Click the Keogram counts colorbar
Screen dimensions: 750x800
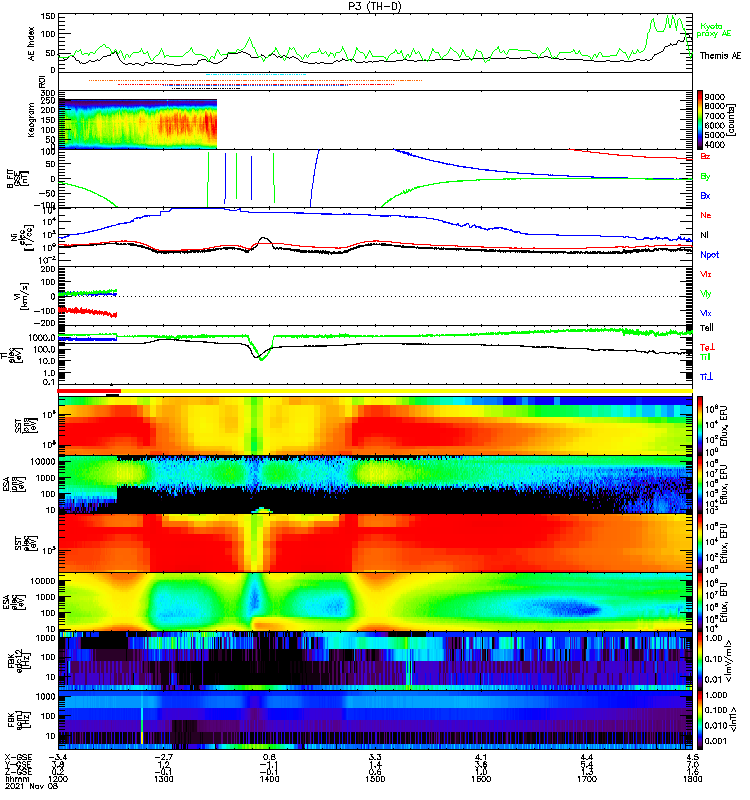pos(700,120)
